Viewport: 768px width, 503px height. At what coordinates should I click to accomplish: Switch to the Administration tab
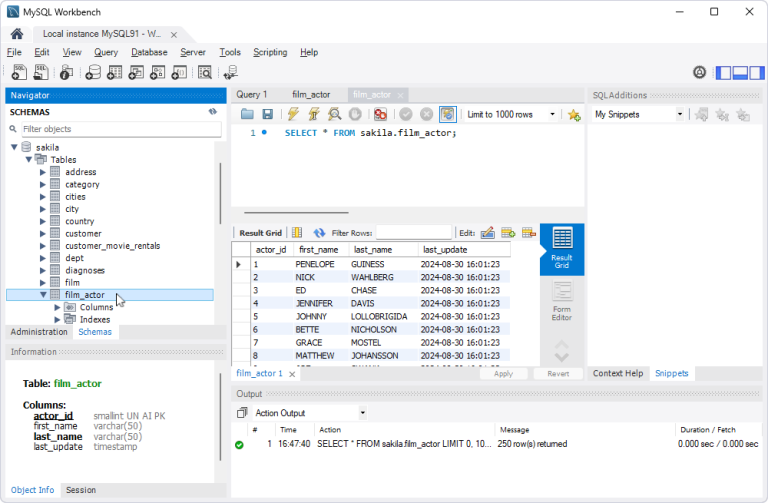[x=38, y=332]
